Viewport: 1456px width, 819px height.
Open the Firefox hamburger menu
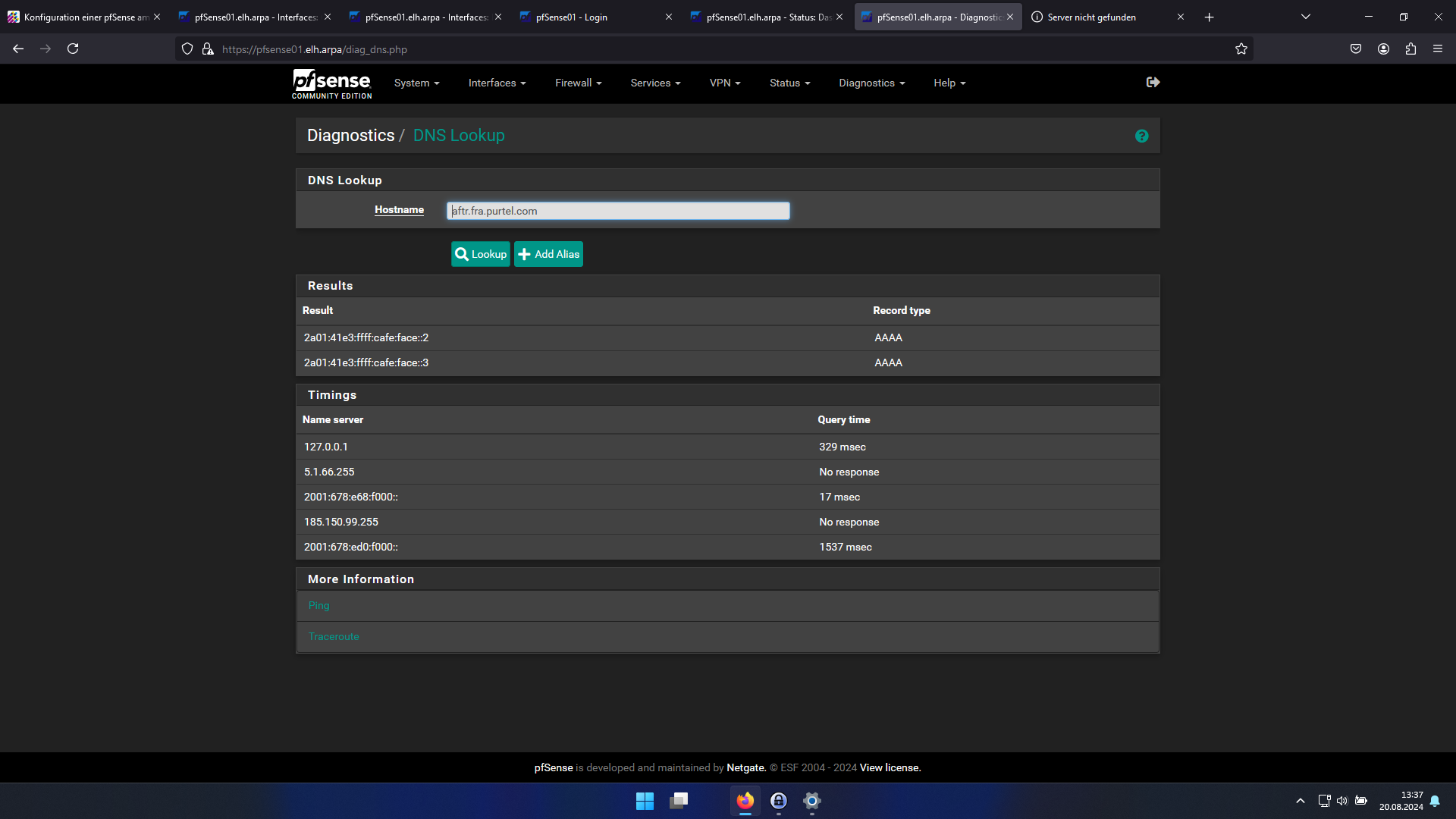[x=1438, y=49]
